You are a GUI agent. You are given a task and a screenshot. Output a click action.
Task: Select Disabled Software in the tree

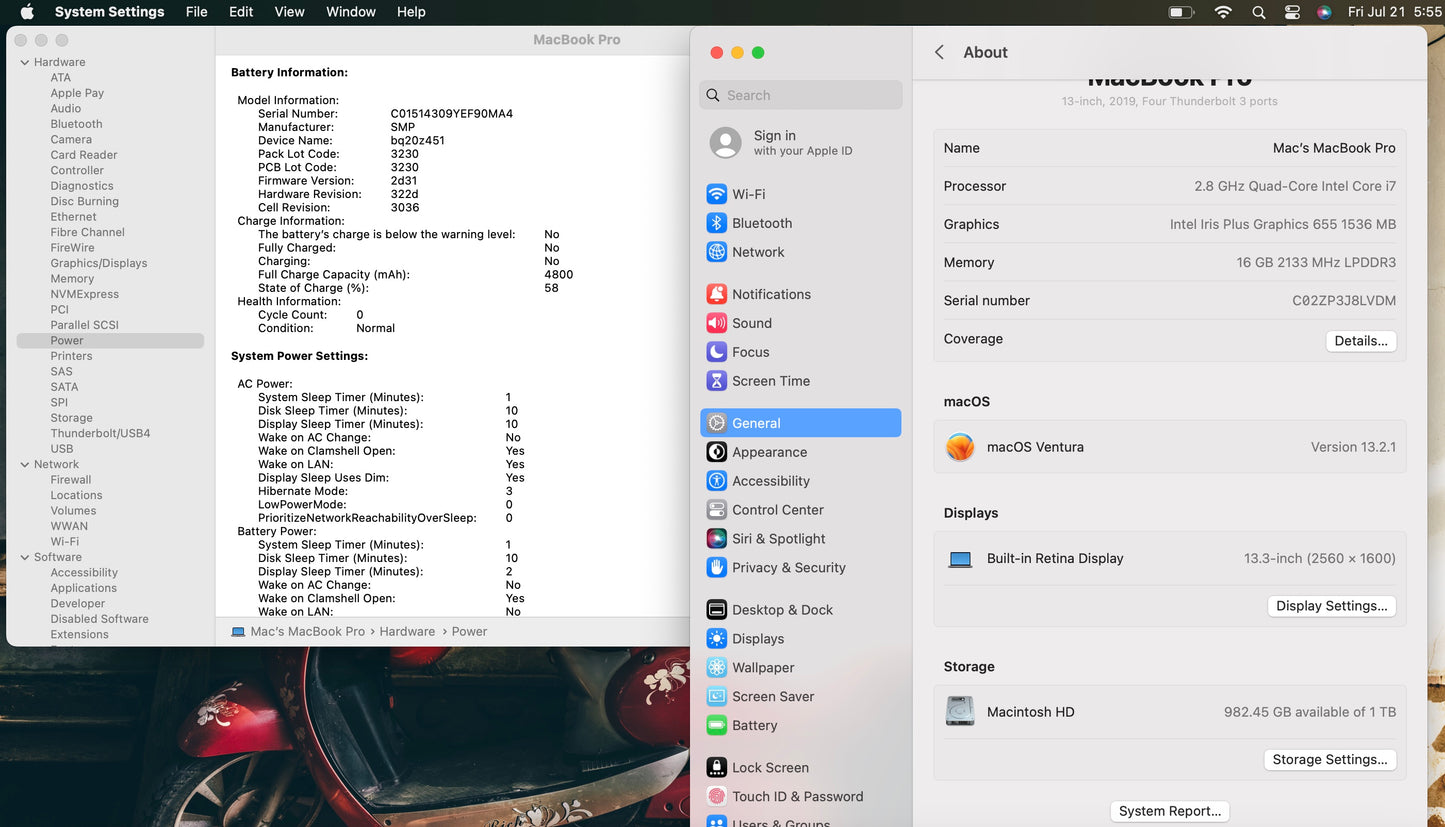coord(99,619)
